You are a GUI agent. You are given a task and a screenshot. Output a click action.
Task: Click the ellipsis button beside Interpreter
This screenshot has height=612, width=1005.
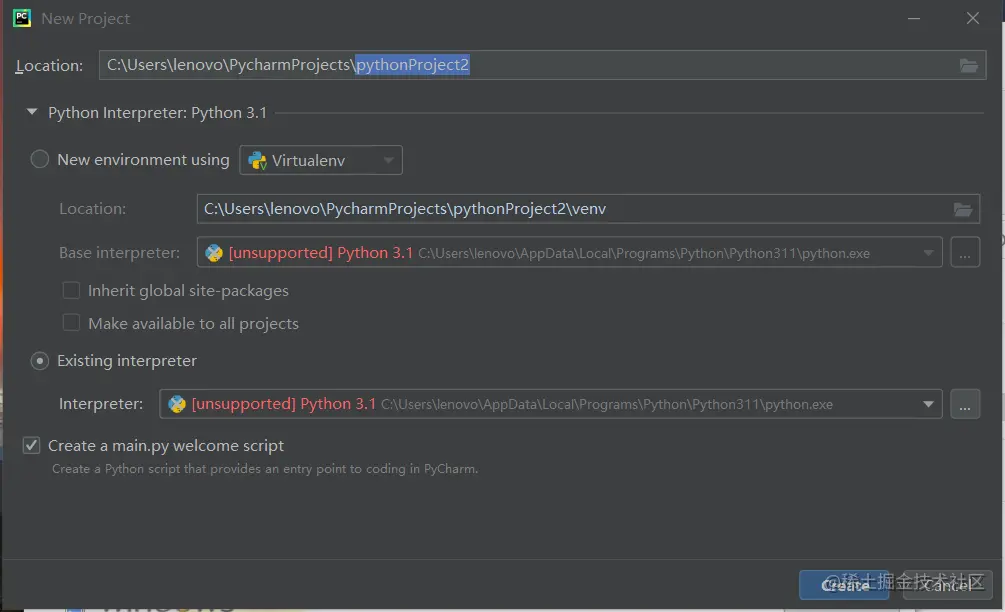pos(965,404)
